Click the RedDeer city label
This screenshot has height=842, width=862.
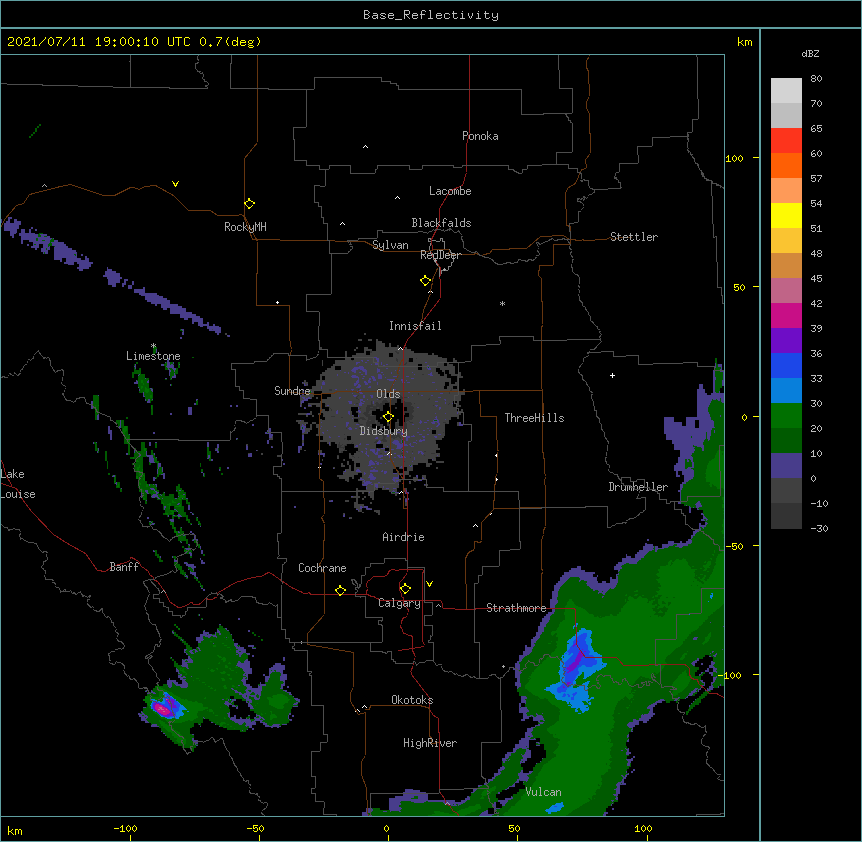pos(440,255)
